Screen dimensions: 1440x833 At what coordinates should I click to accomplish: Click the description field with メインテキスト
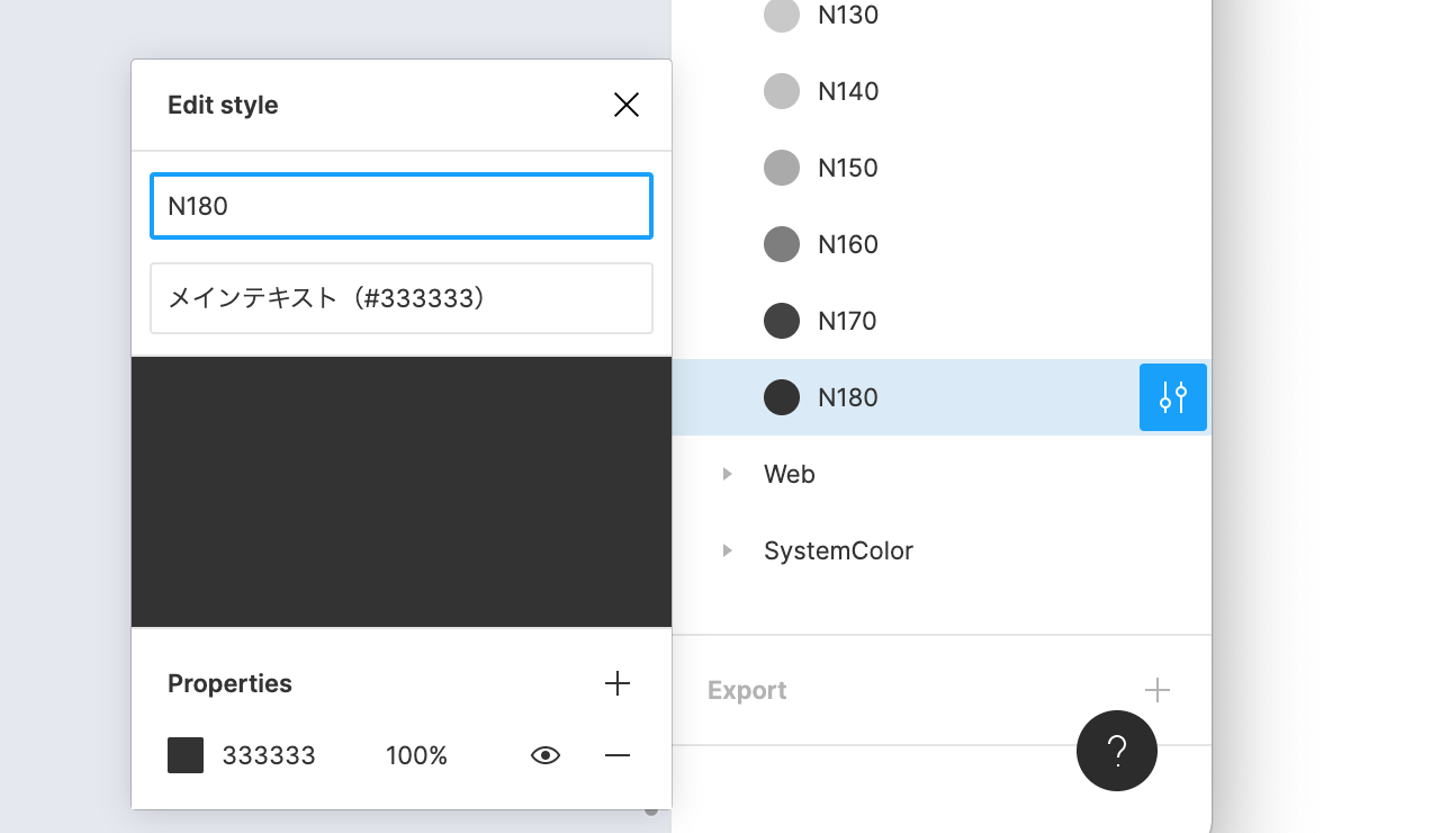[x=401, y=298]
